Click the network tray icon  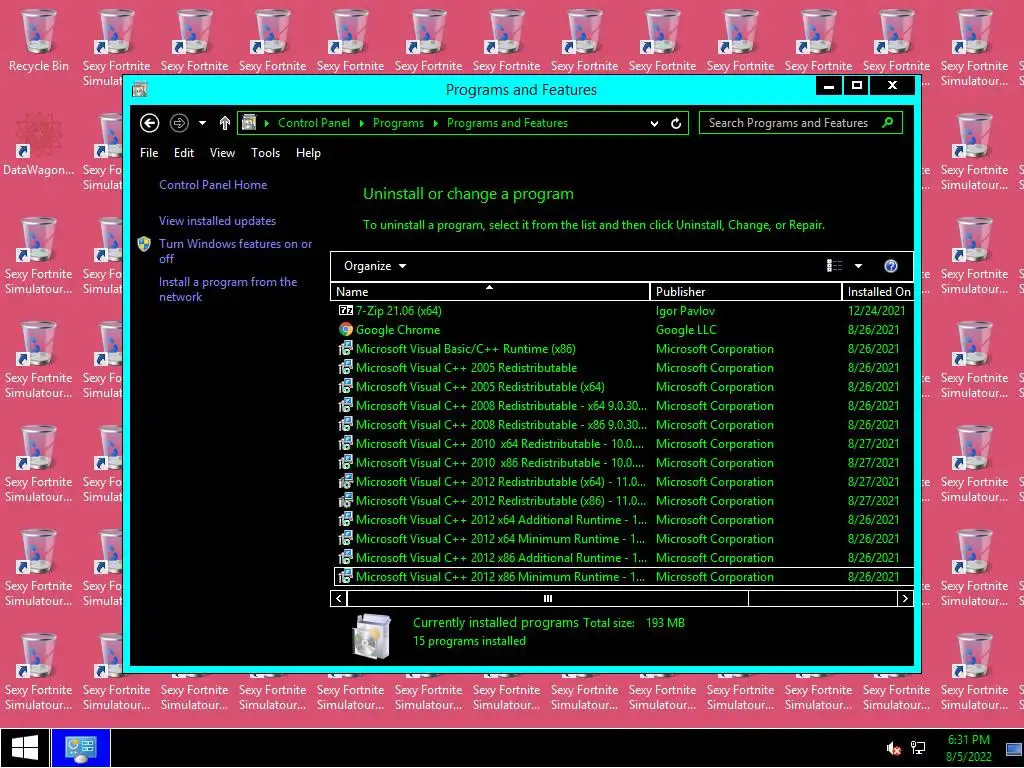tap(918, 748)
